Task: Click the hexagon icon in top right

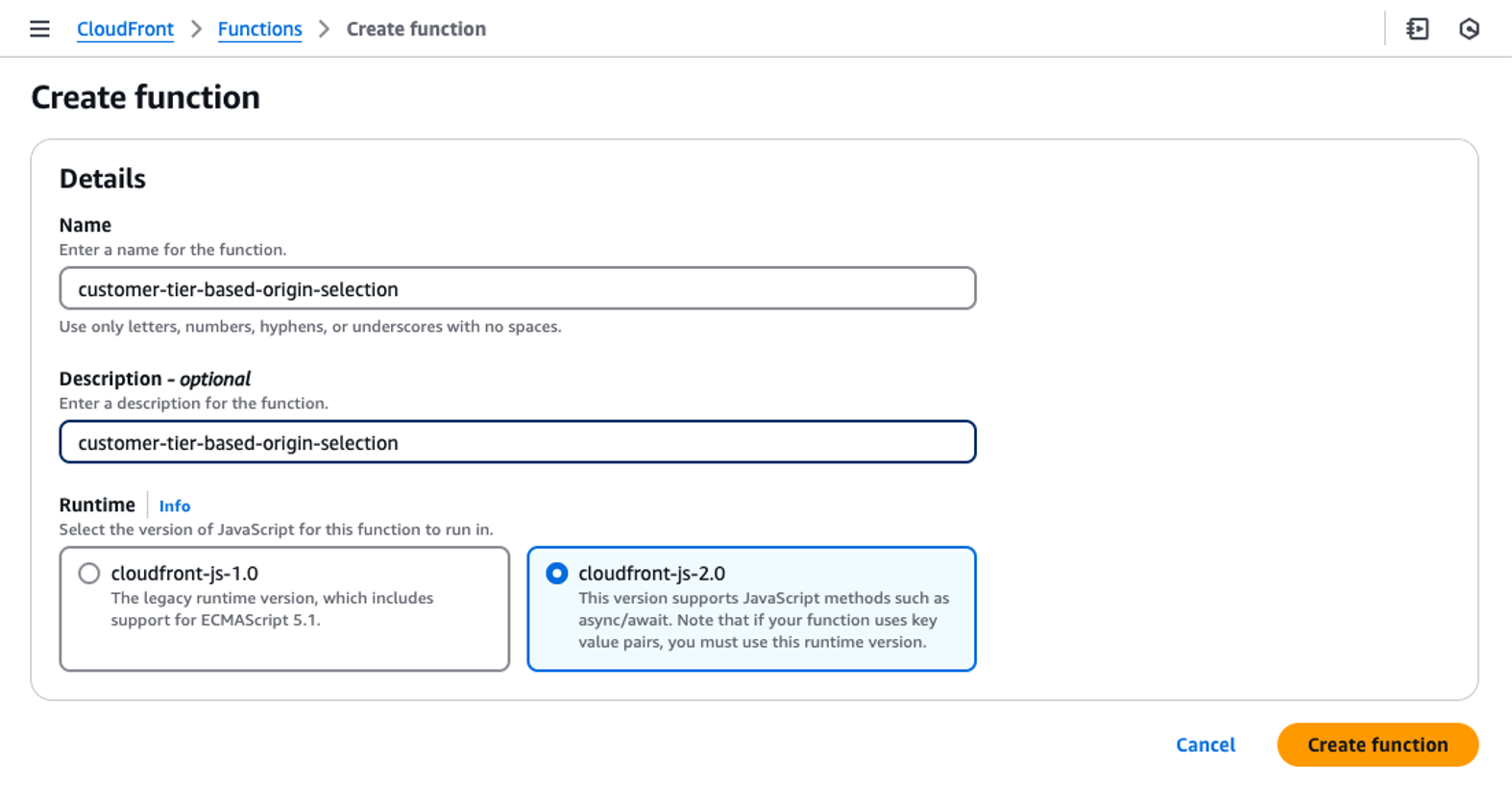Action: point(1469,29)
